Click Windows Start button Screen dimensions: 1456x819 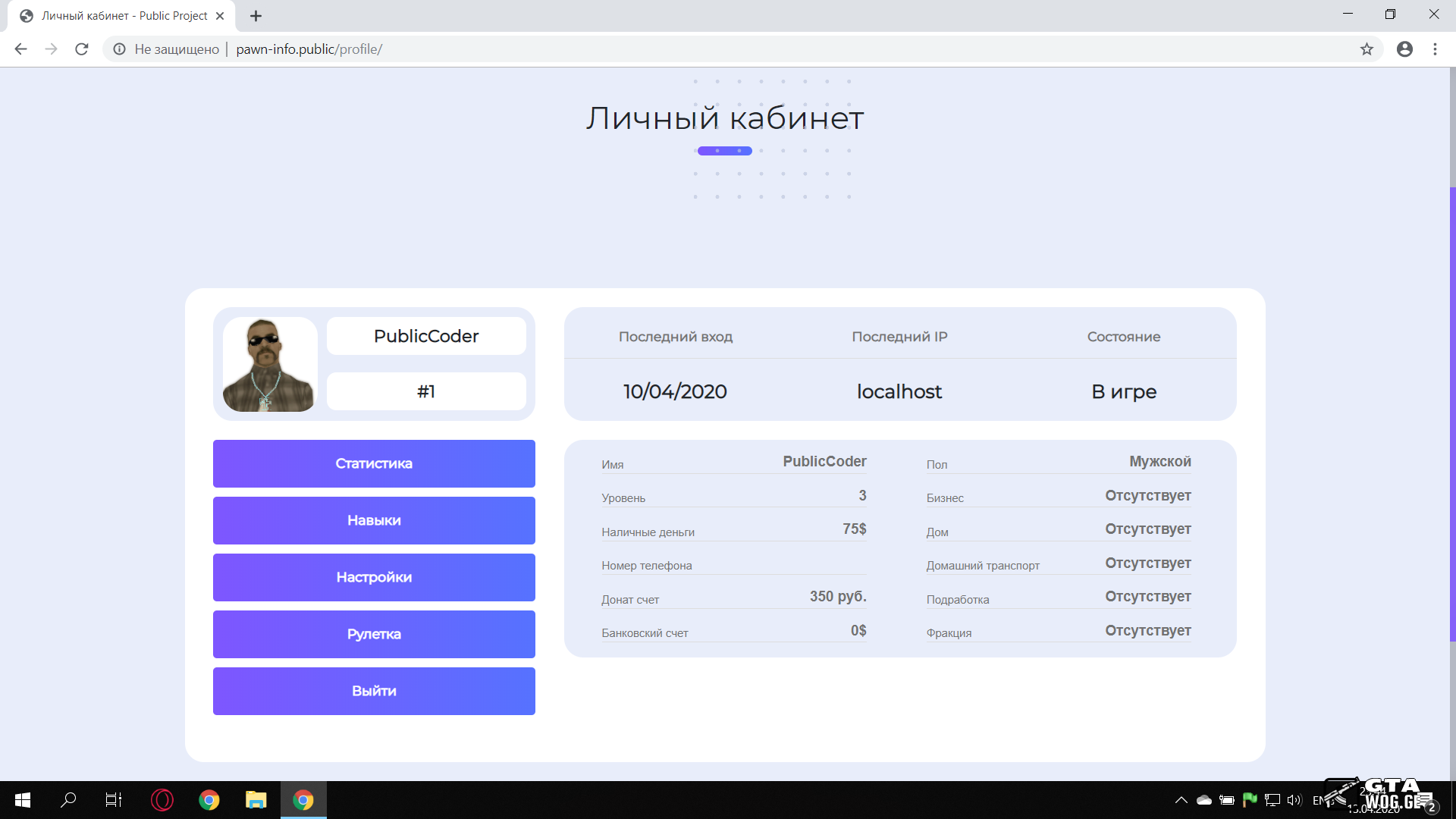coord(23,800)
